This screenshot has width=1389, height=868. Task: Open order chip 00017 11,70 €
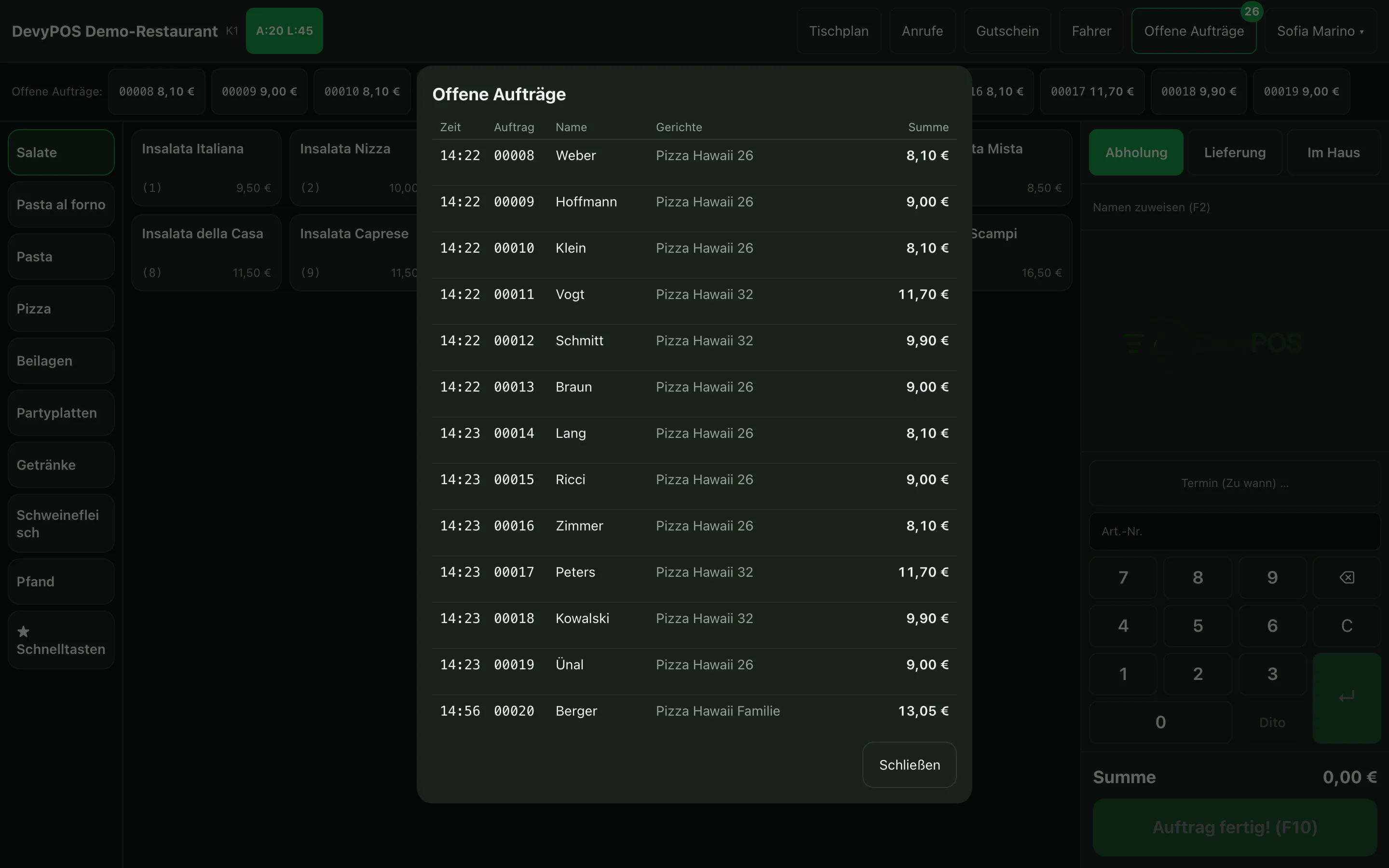pos(1092,92)
